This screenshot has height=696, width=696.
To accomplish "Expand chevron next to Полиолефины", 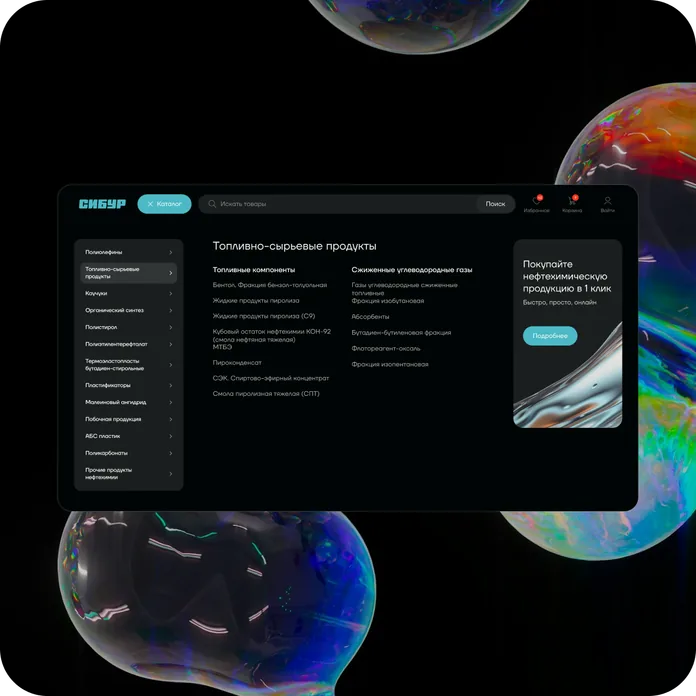I will (x=170, y=252).
